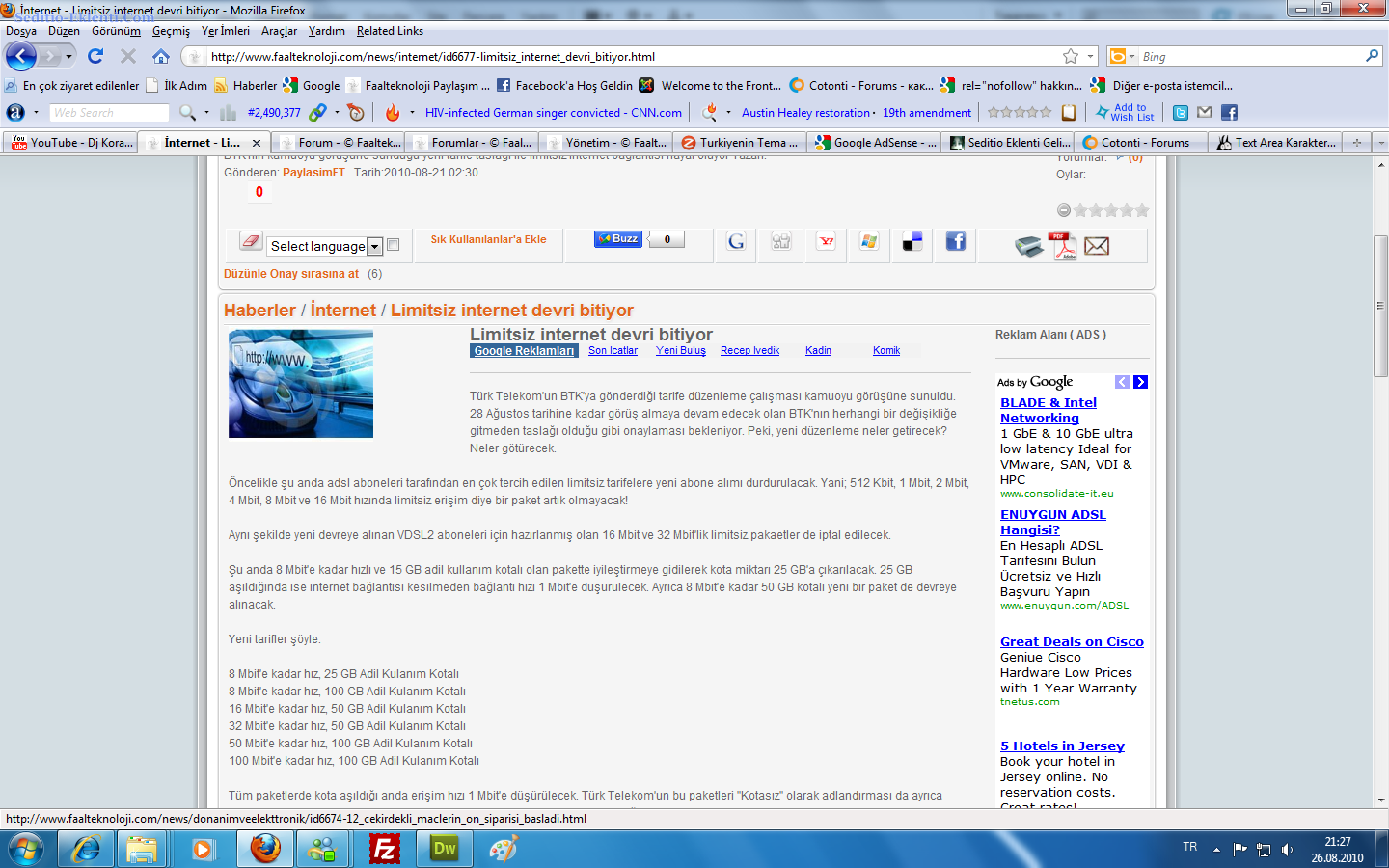The width and height of the screenshot is (1389, 868).
Task: Focus the Alexa Web Search input field
Action: coord(109,113)
